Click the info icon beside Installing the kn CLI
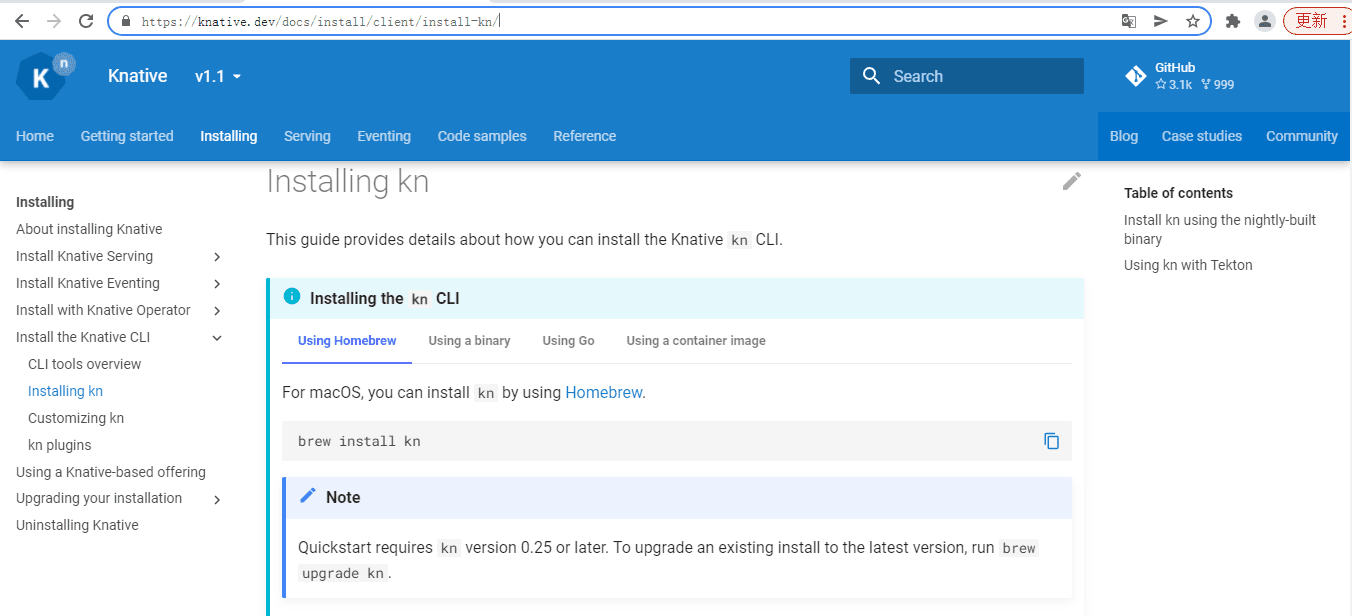This screenshot has width=1352, height=616. click(292, 296)
